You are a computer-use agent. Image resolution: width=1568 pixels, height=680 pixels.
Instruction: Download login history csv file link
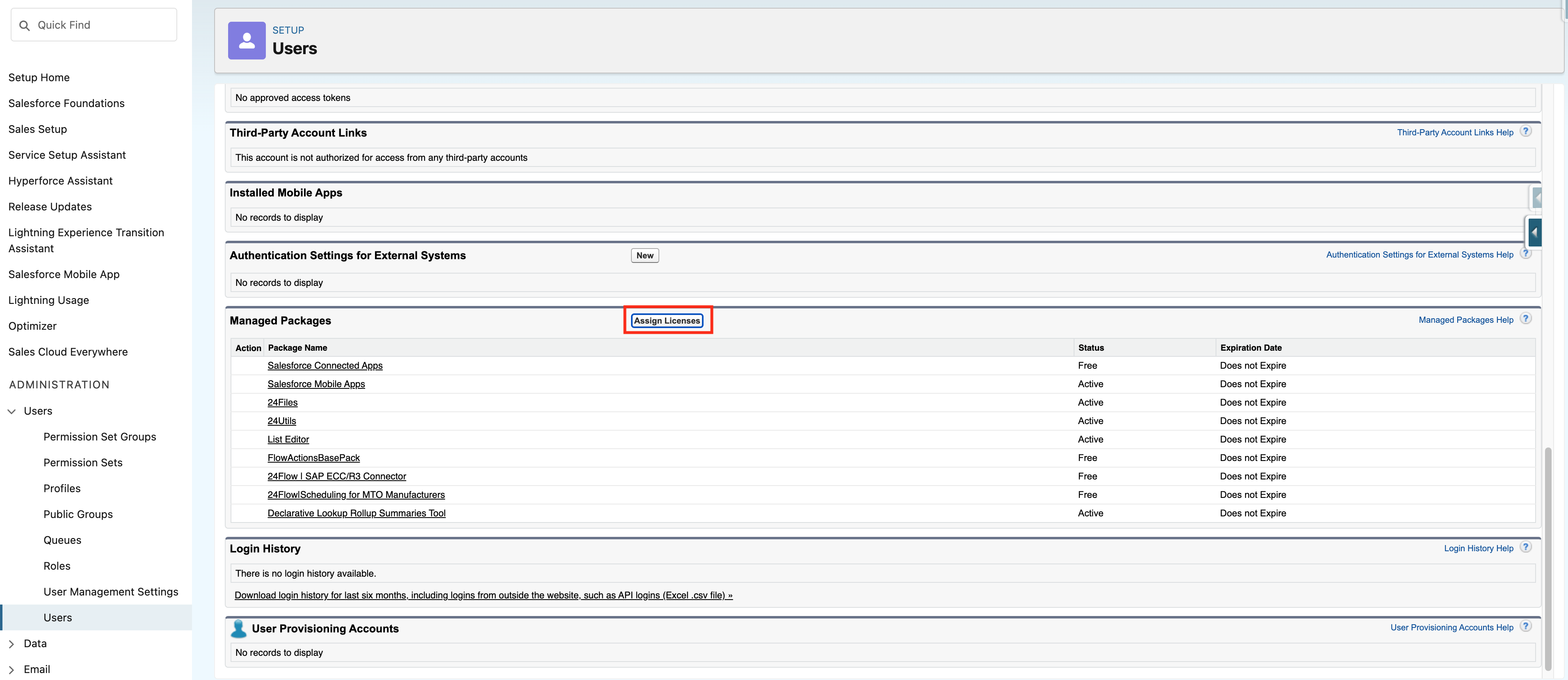coord(483,596)
